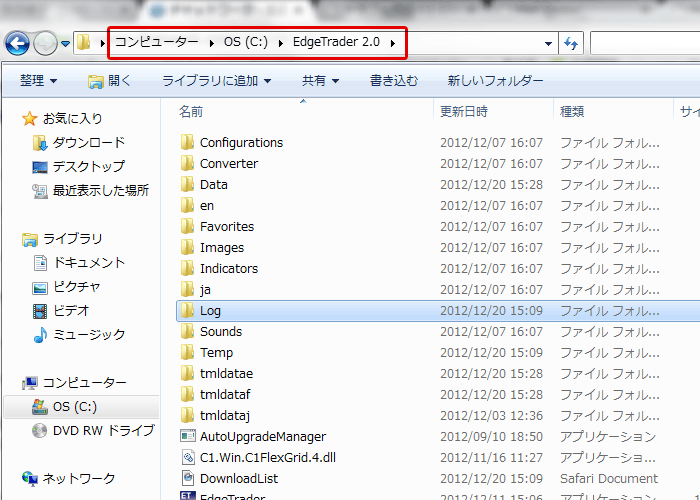Click the Configurations folder icon
This screenshot has width=700, height=500.
187,142
